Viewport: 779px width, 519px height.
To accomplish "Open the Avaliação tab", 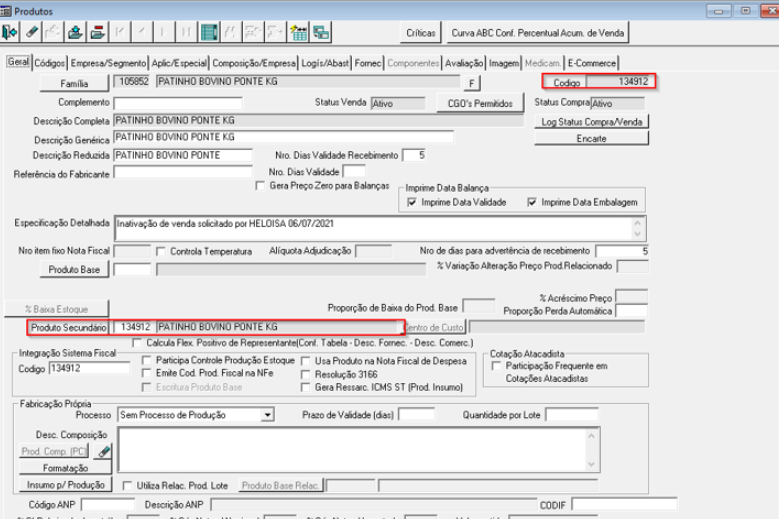I will pos(464,63).
